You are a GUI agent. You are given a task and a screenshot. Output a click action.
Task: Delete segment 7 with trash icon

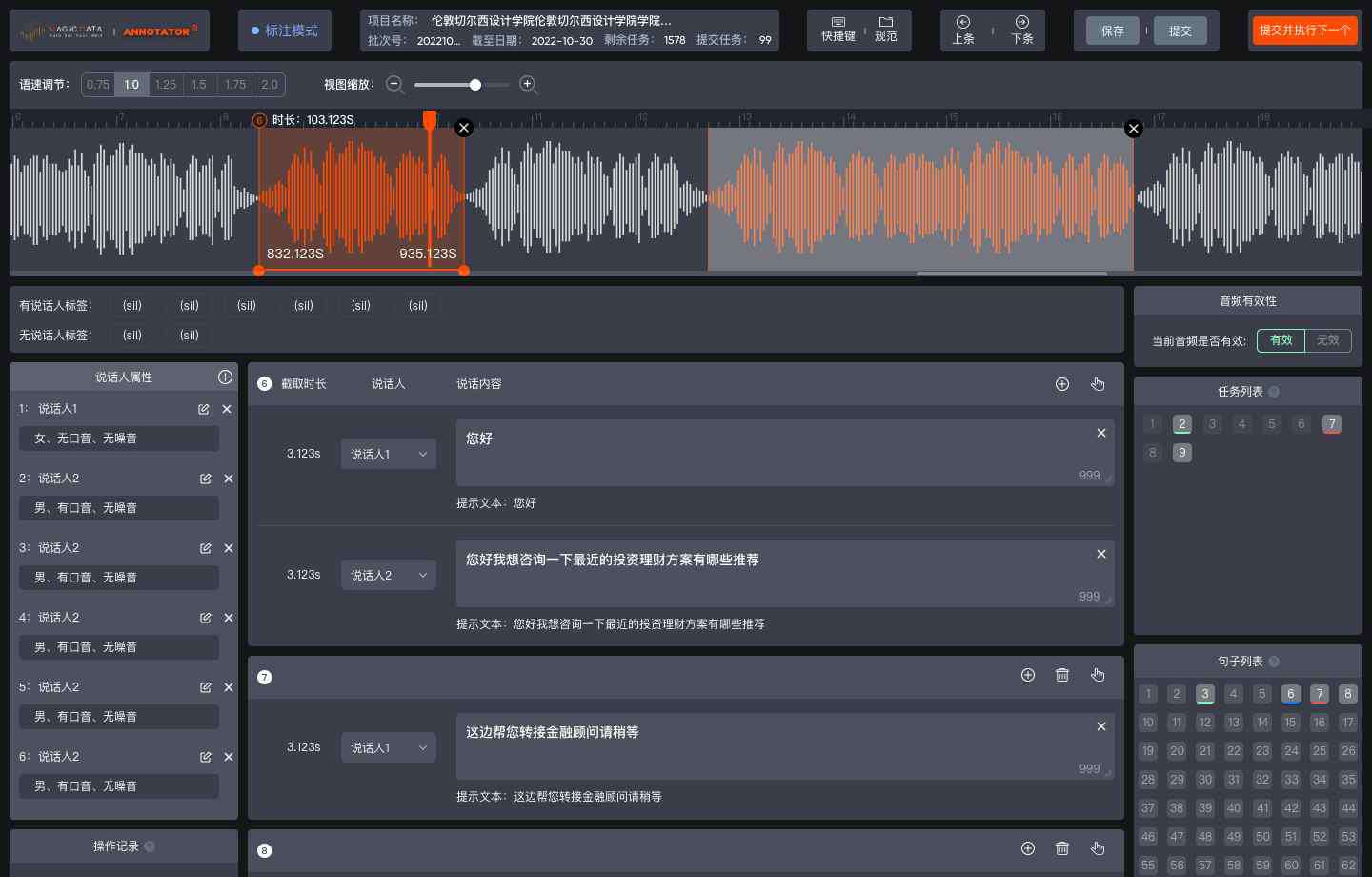pos(1062,676)
